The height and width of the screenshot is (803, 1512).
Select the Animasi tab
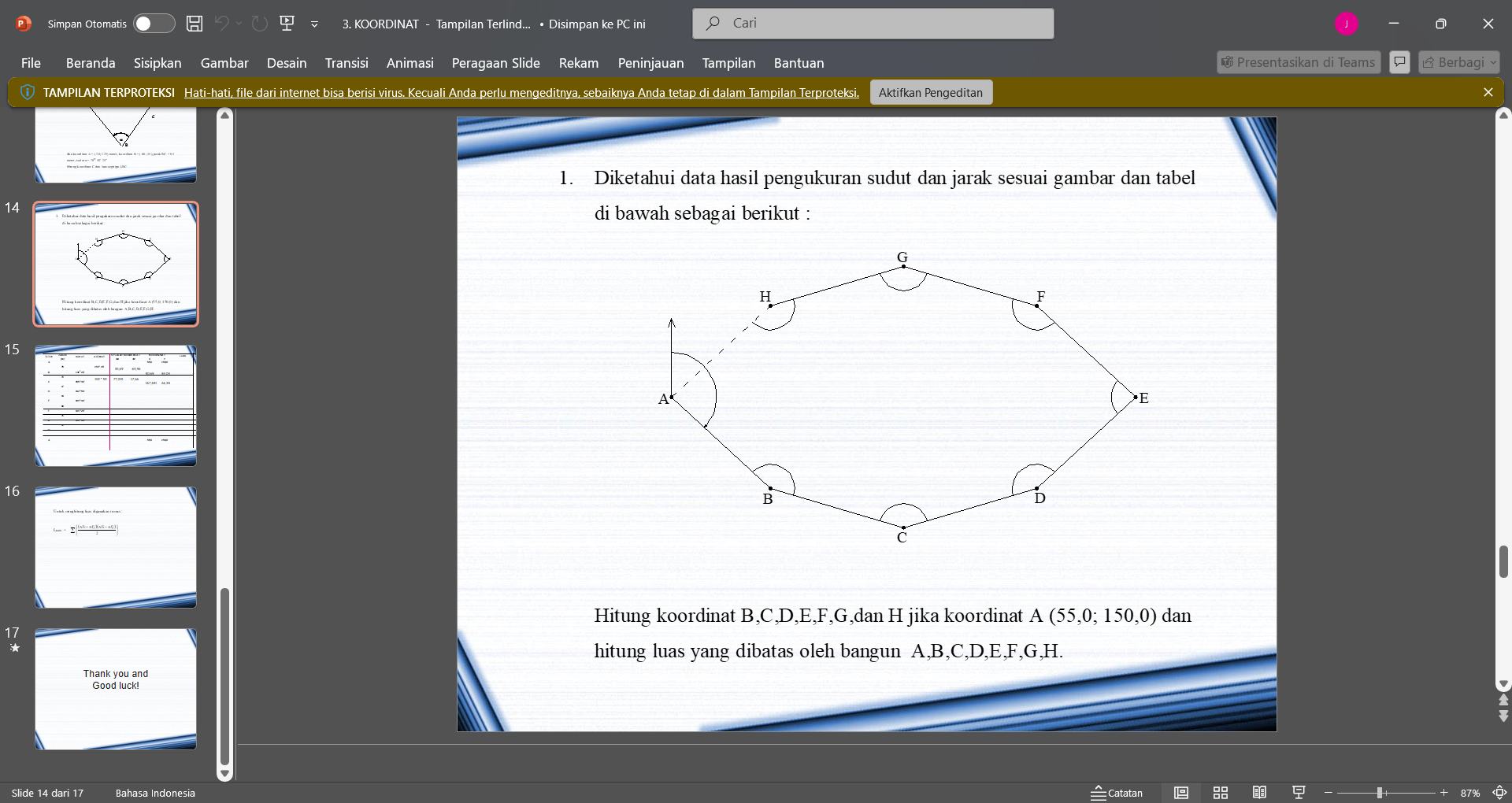[x=409, y=63]
